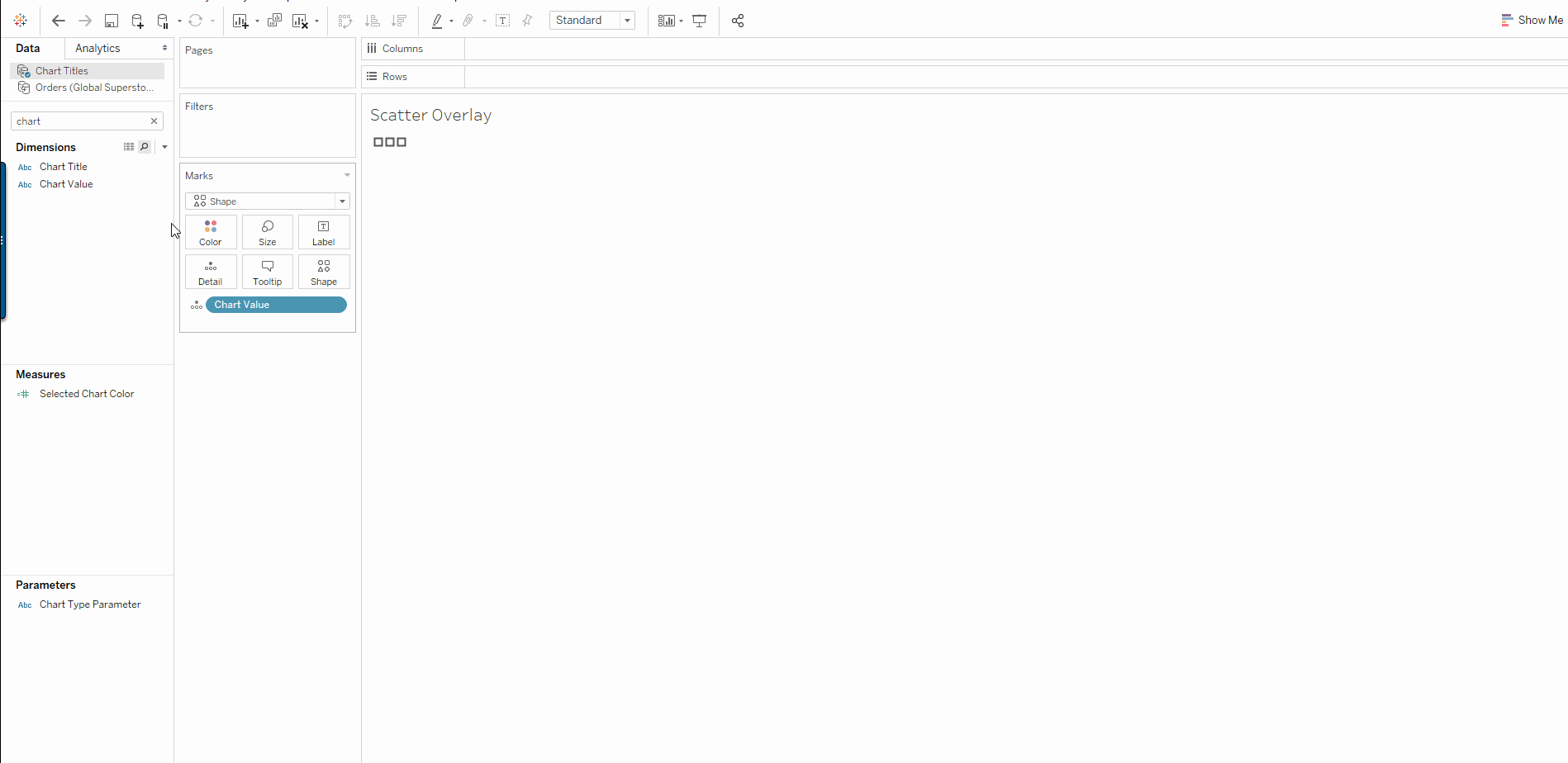Click the Sort descending icon
Image resolution: width=1568 pixels, height=763 pixels.
pyautogui.click(x=399, y=21)
